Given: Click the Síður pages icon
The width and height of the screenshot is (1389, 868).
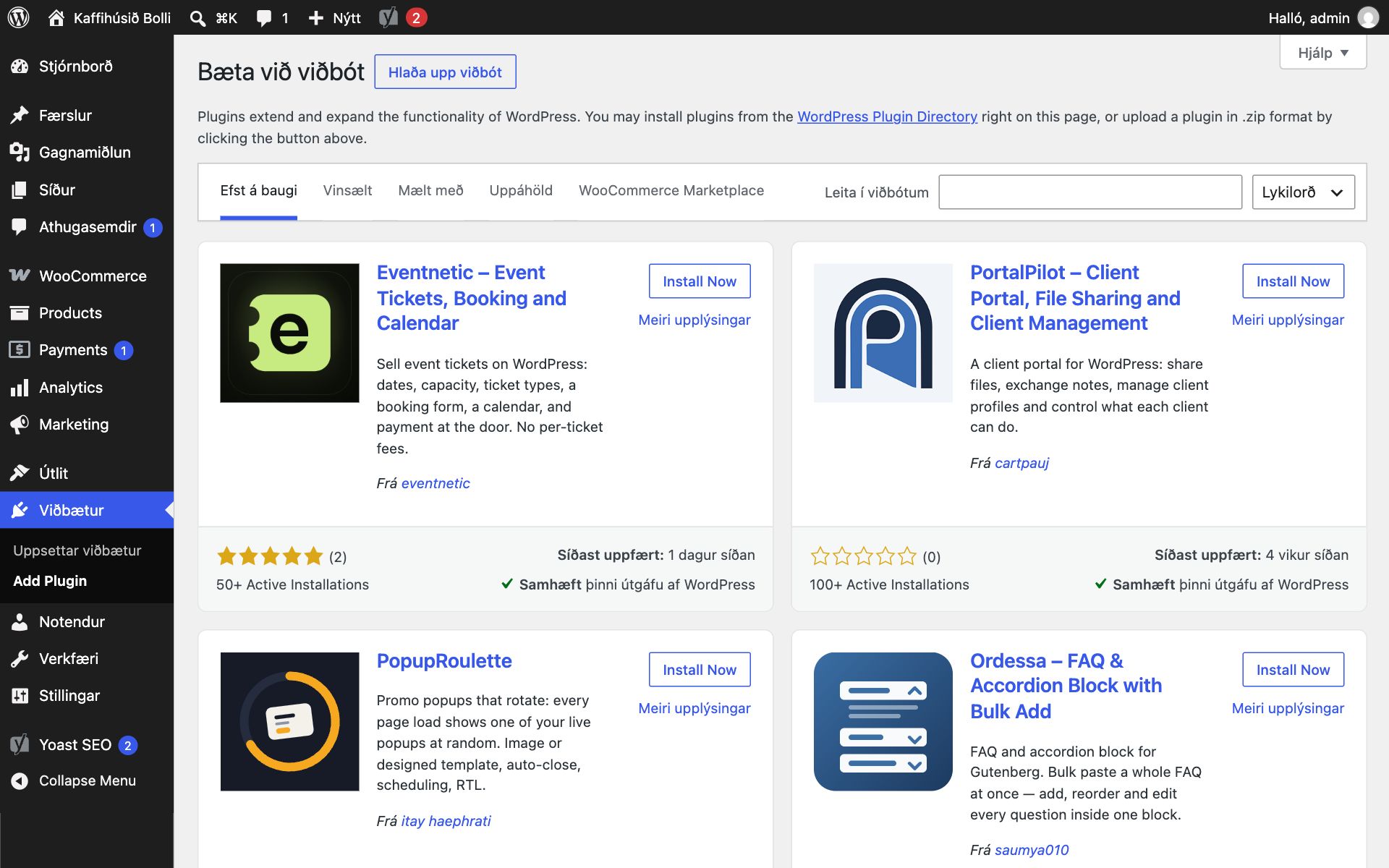Looking at the screenshot, I should pos(20,190).
